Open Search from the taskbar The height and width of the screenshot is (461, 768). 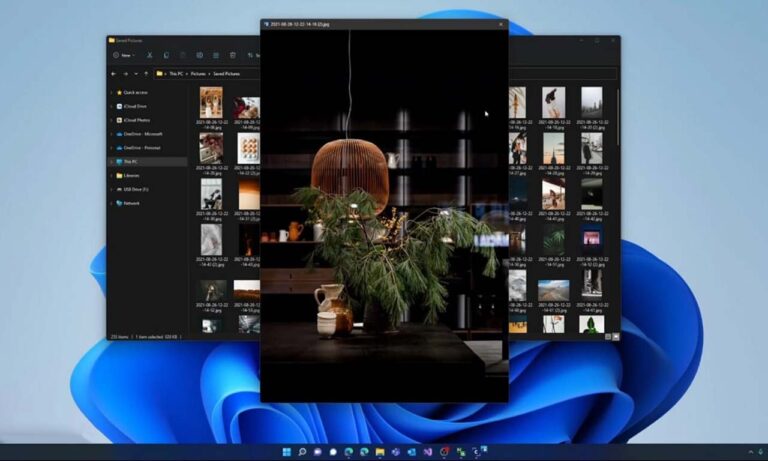coord(302,452)
